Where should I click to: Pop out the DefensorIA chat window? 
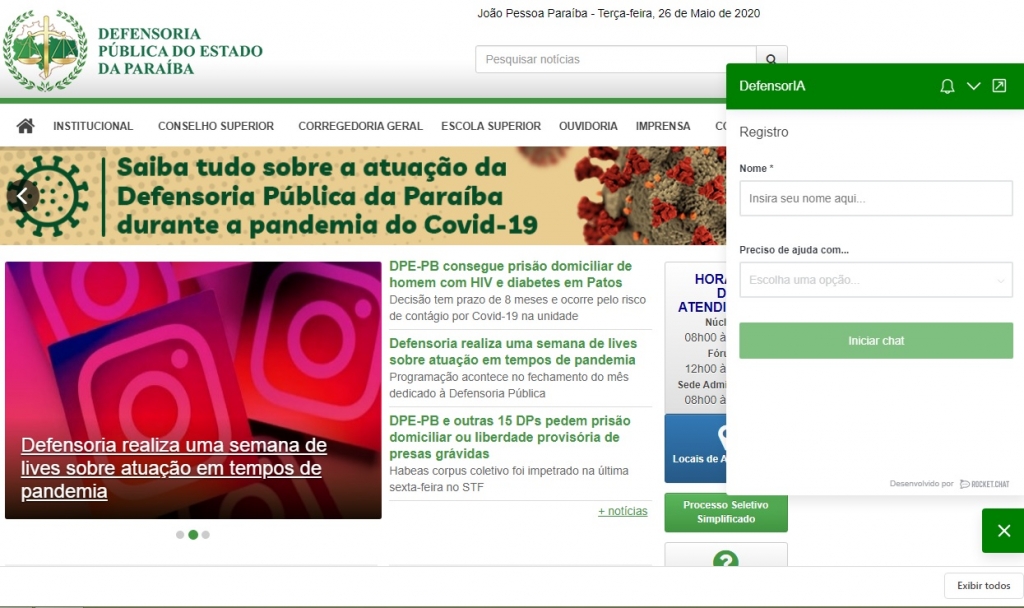click(999, 86)
